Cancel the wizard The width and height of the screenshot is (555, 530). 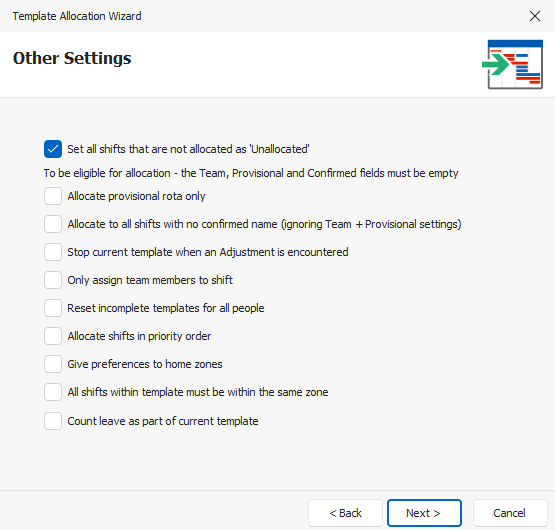coord(510,513)
